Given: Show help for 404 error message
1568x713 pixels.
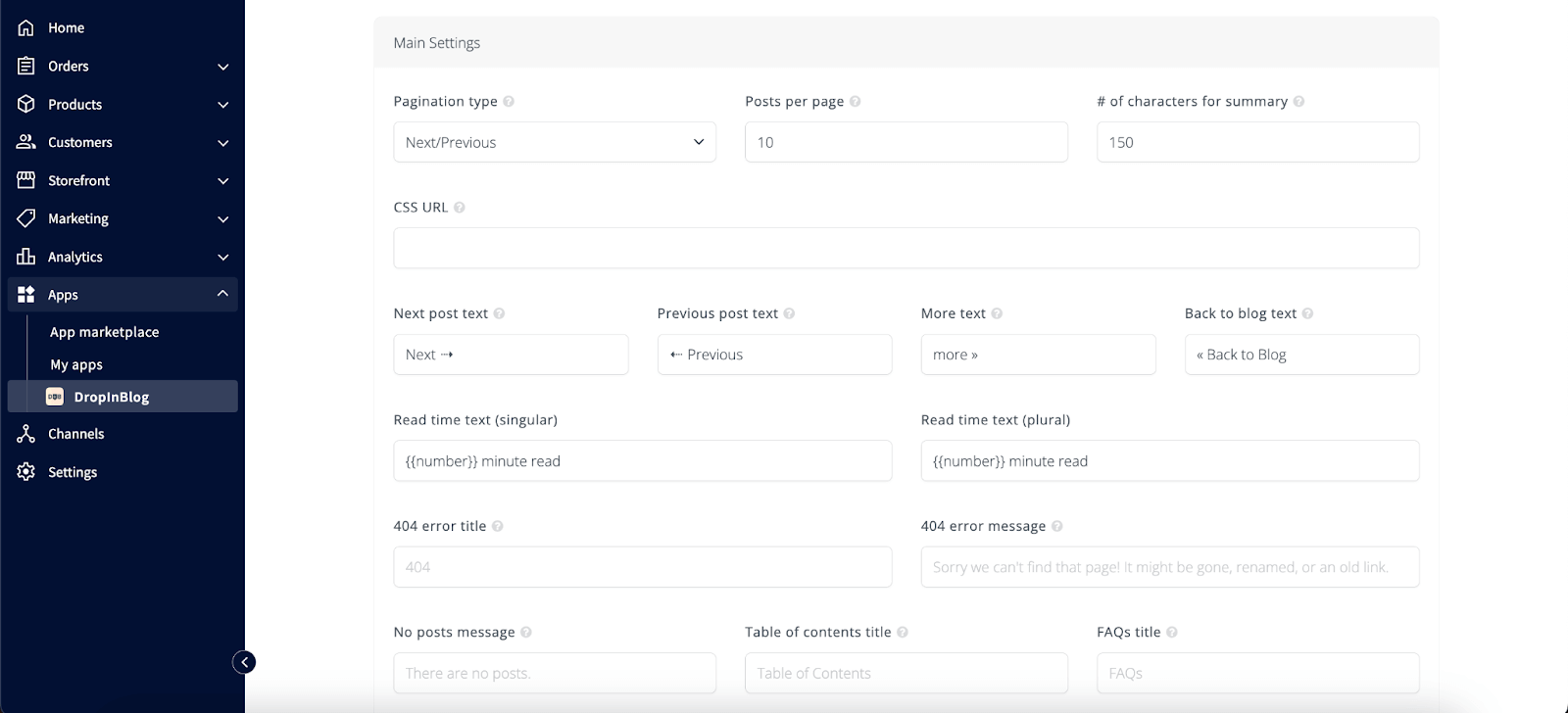Looking at the screenshot, I should (x=1056, y=526).
